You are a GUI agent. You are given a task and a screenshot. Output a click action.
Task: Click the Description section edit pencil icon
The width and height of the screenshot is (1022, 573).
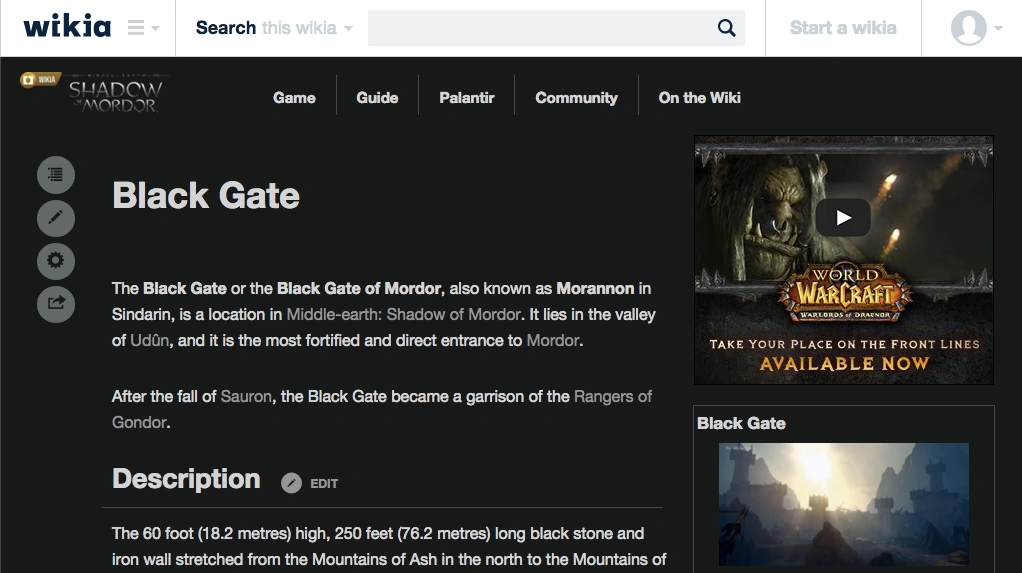tap(291, 483)
